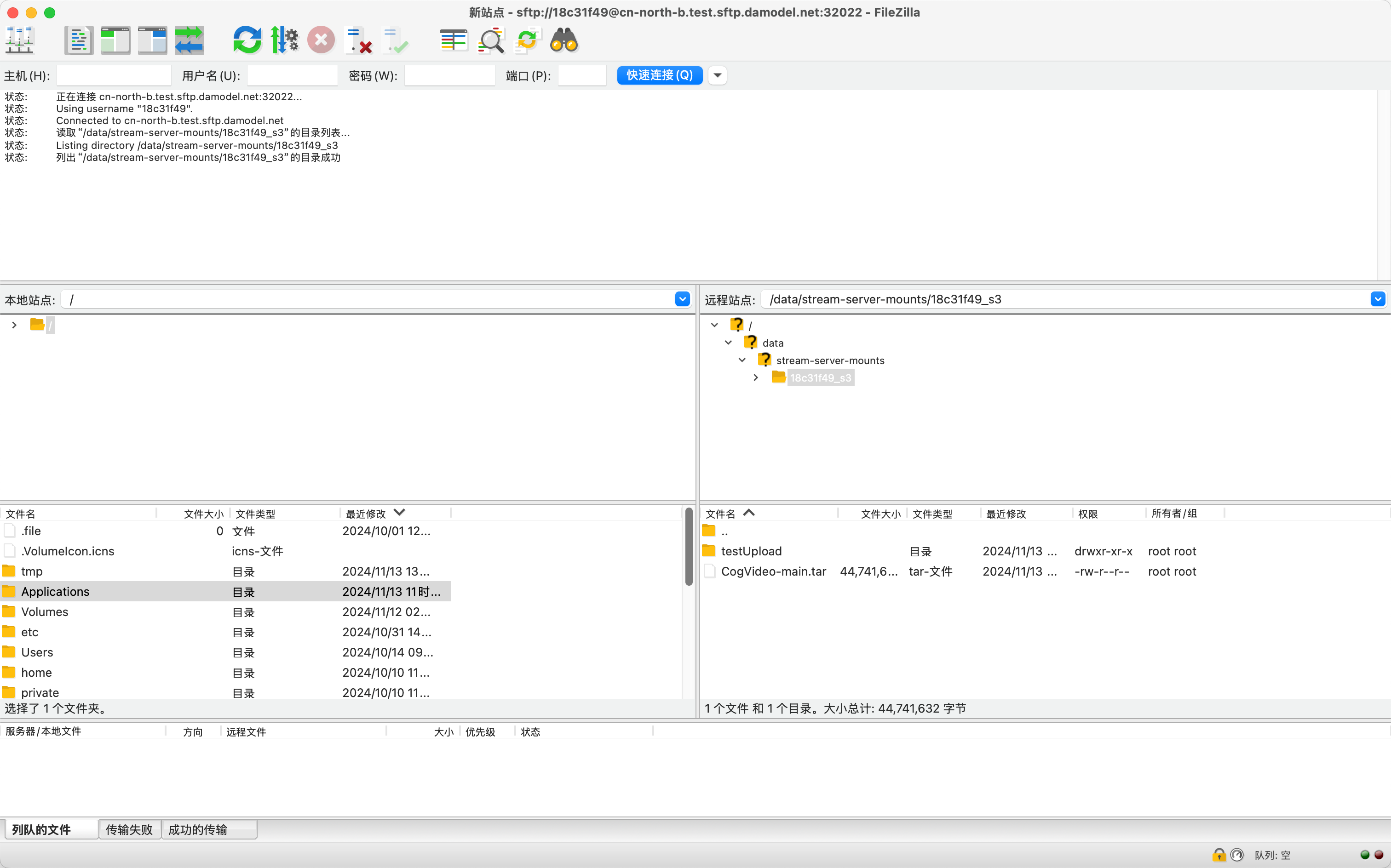Collapse the remote root / tree node
The image size is (1391, 868).
click(x=714, y=325)
